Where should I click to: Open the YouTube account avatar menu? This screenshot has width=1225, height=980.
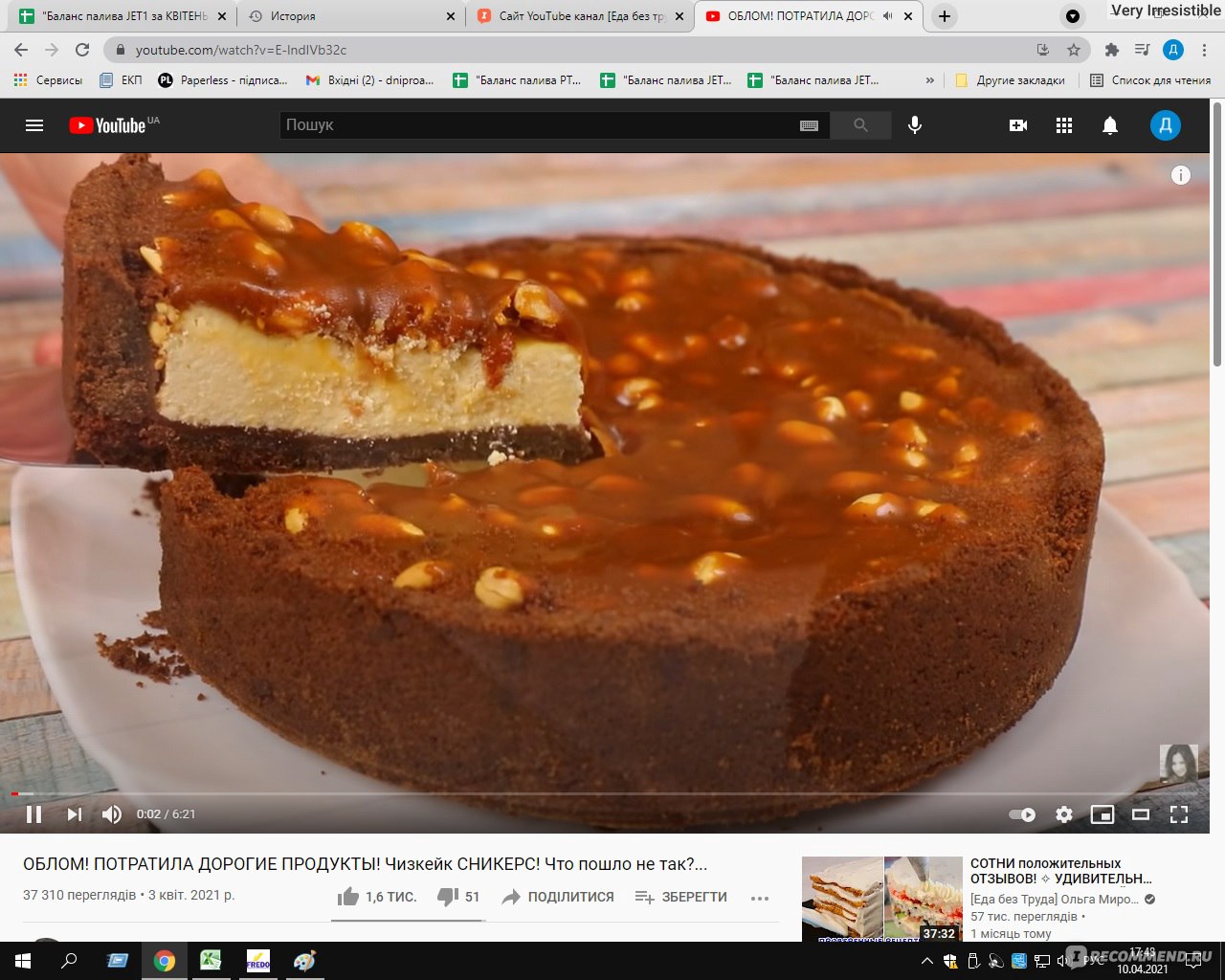point(1165,125)
